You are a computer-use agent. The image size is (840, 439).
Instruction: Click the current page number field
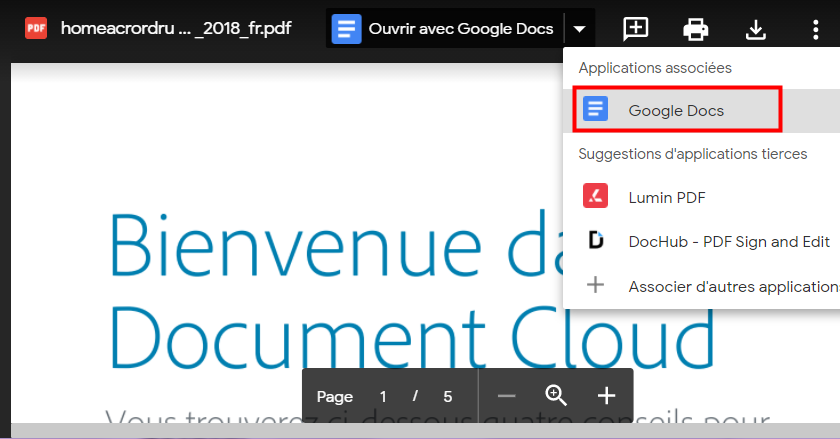point(383,397)
